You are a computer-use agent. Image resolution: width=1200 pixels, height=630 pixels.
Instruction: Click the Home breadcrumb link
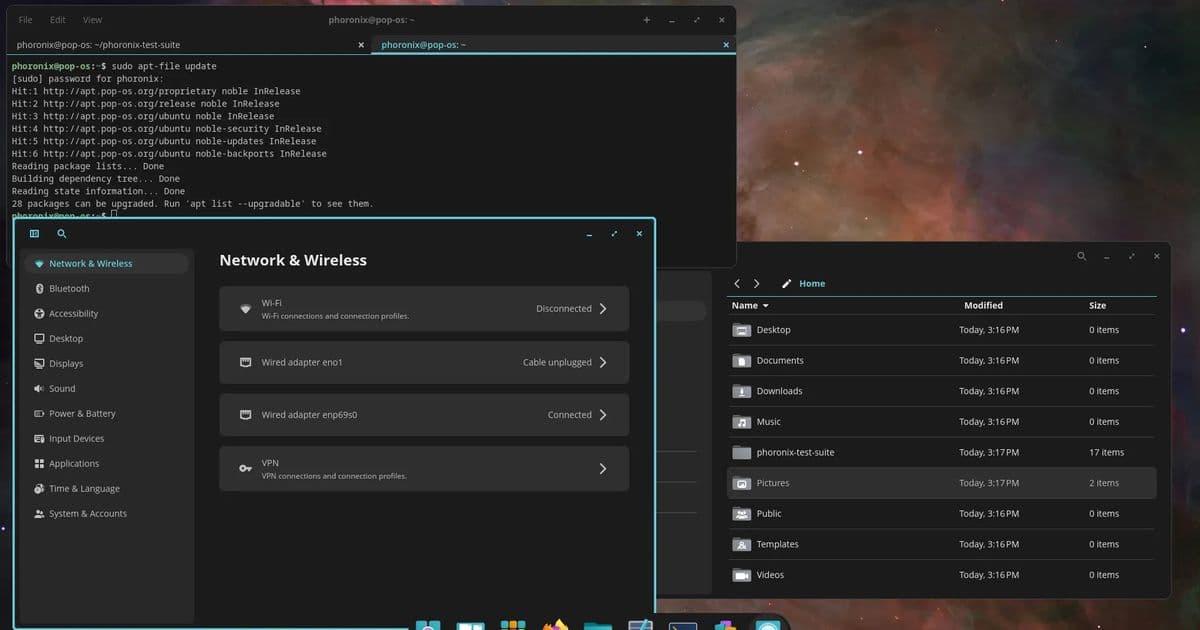point(811,283)
